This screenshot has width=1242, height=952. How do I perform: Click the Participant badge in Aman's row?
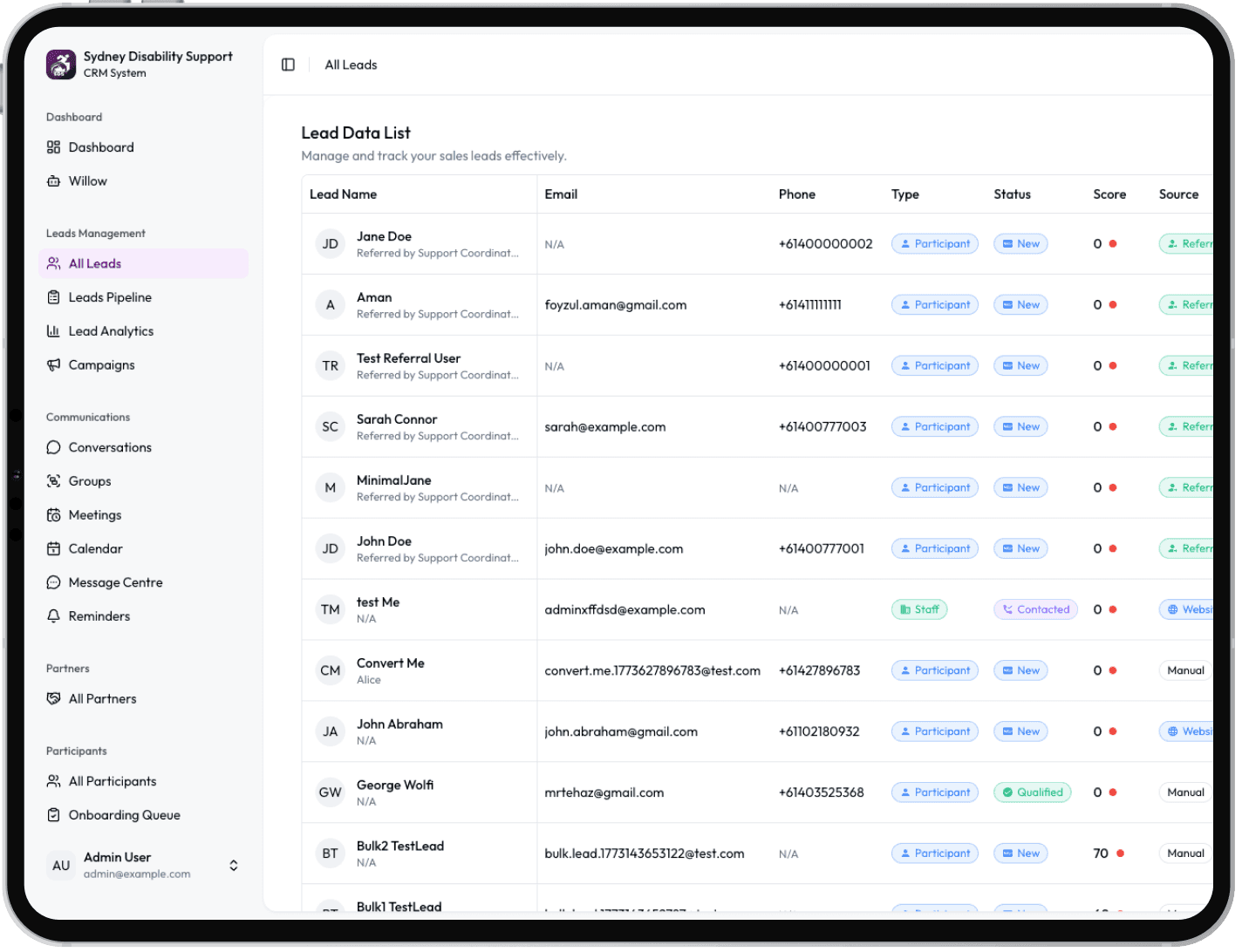[935, 305]
